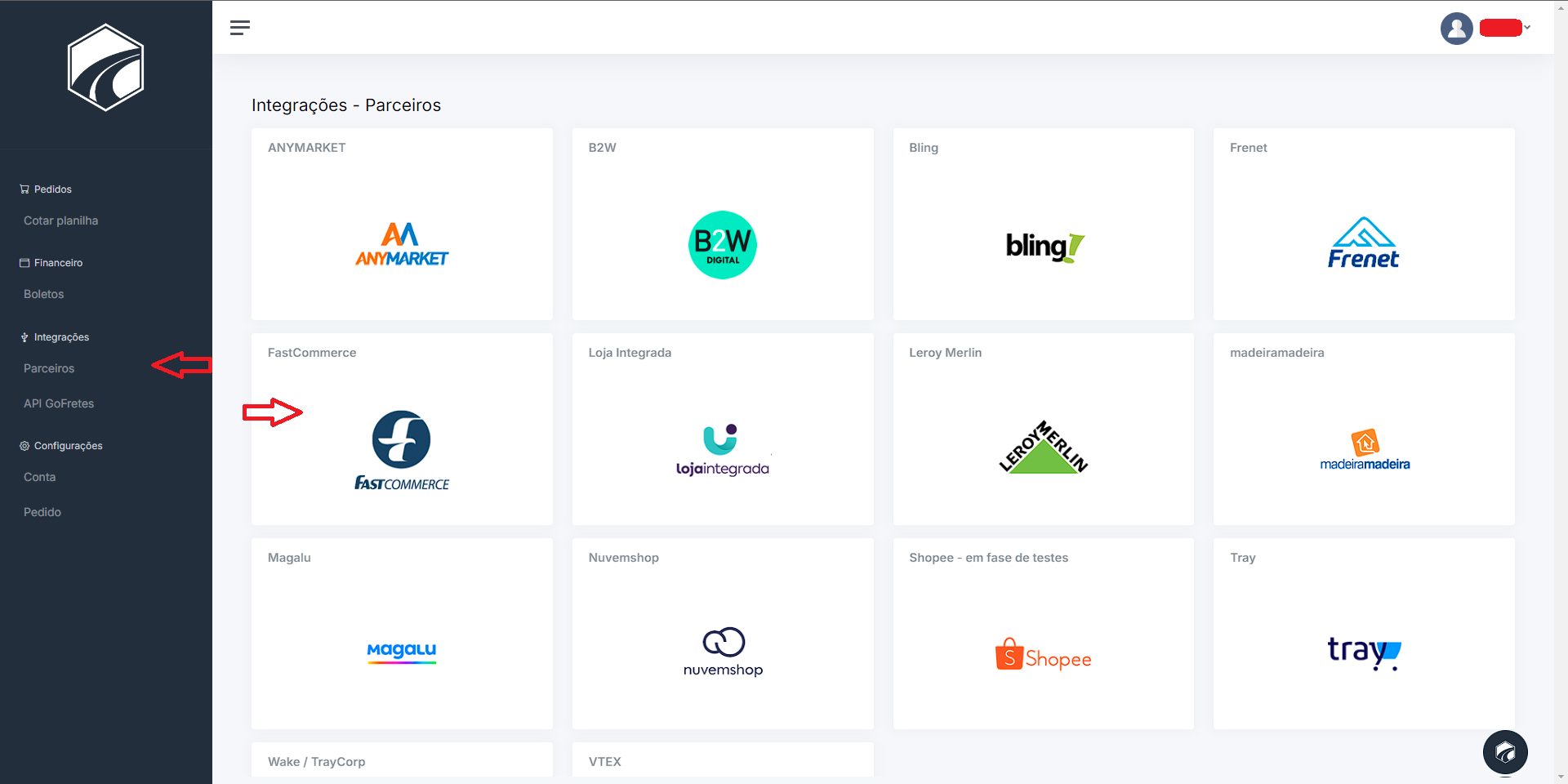Screen dimensions: 1568x784
Task: Click the Configurações gear icon
Action: [x=24, y=446]
